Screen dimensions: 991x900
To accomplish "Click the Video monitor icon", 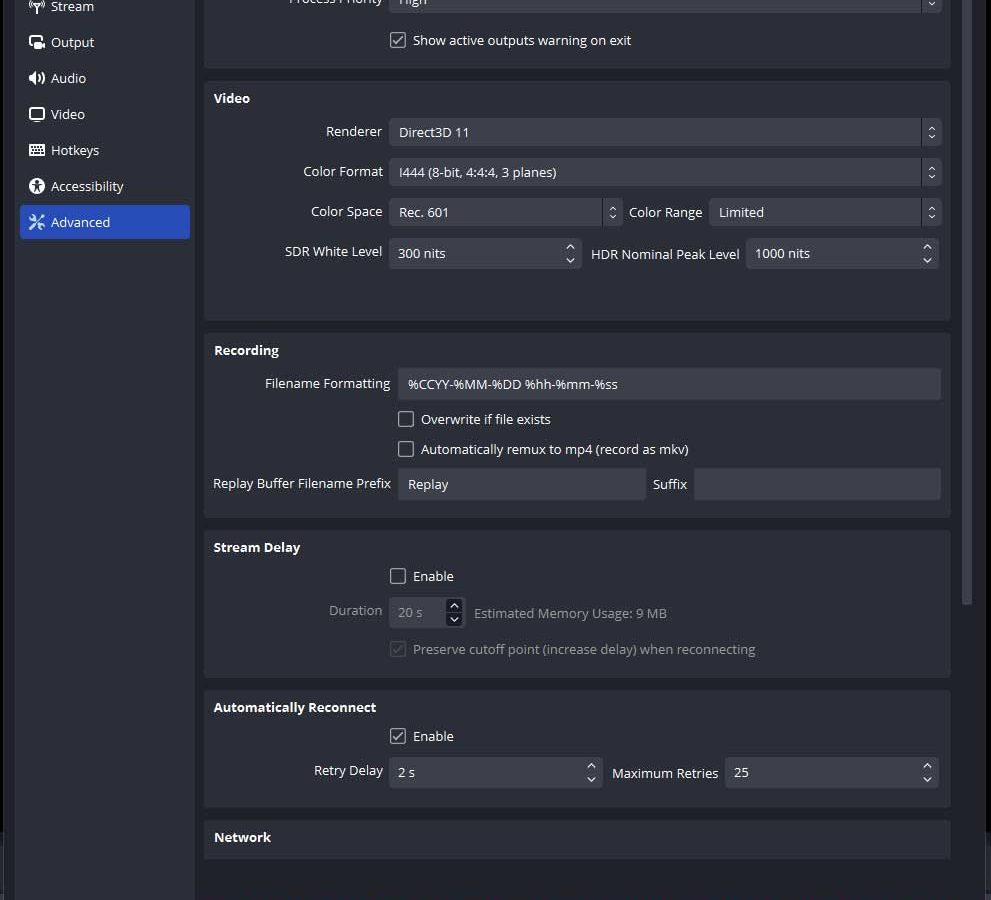I will click(37, 114).
